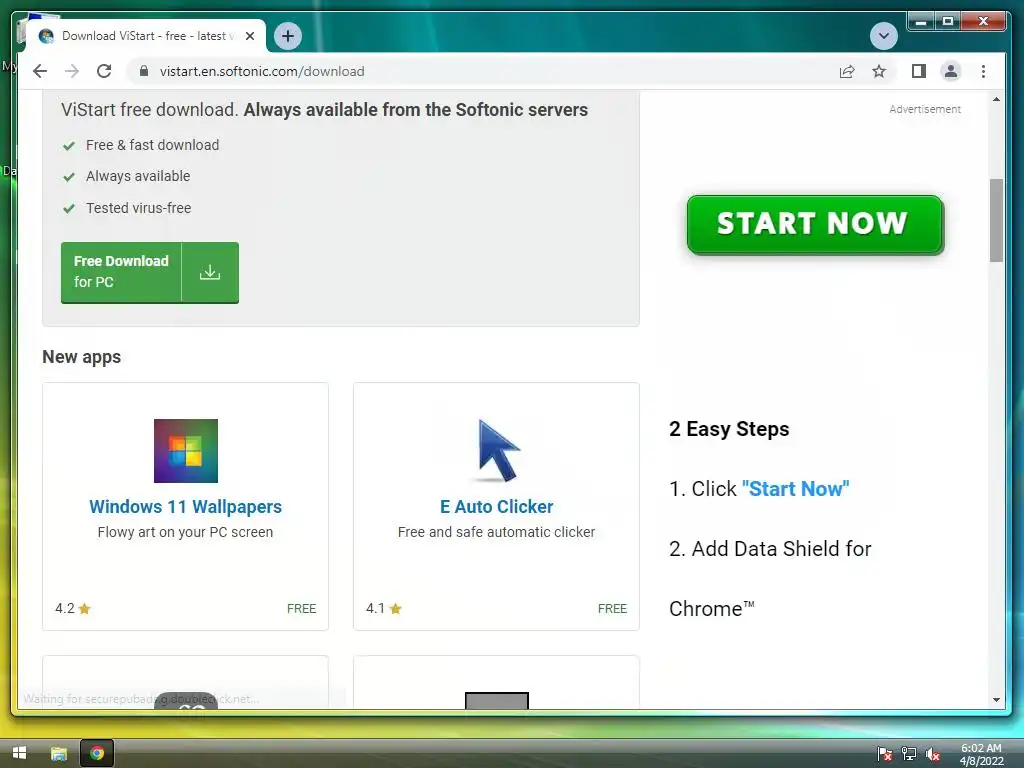This screenshot has width=1024, height=768.
Task: Open E Auto Clicker app link
Action: pyautogui.click(x=496, y=507)
